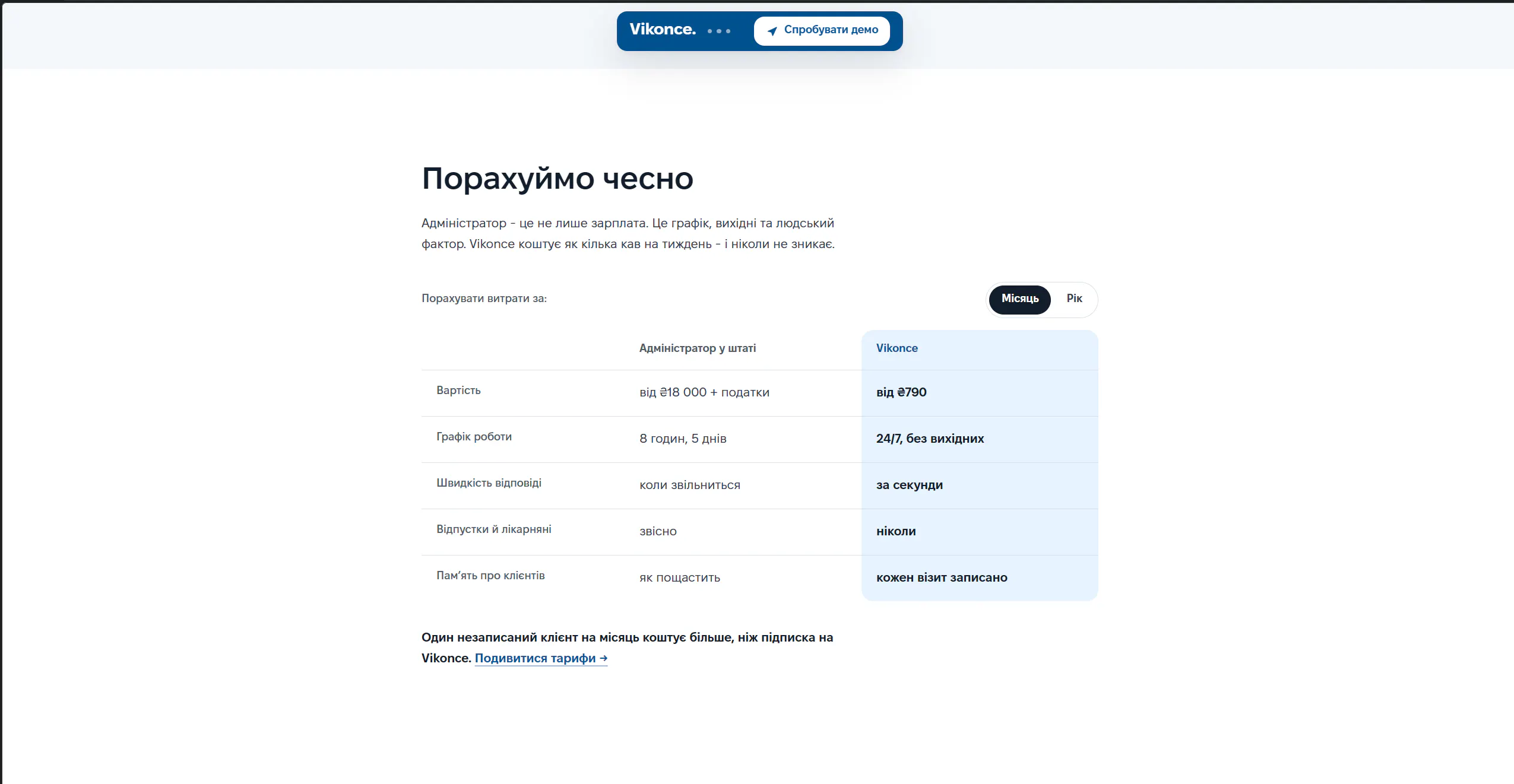Click the cell "коли звільниться"

(x=690, y=485)
